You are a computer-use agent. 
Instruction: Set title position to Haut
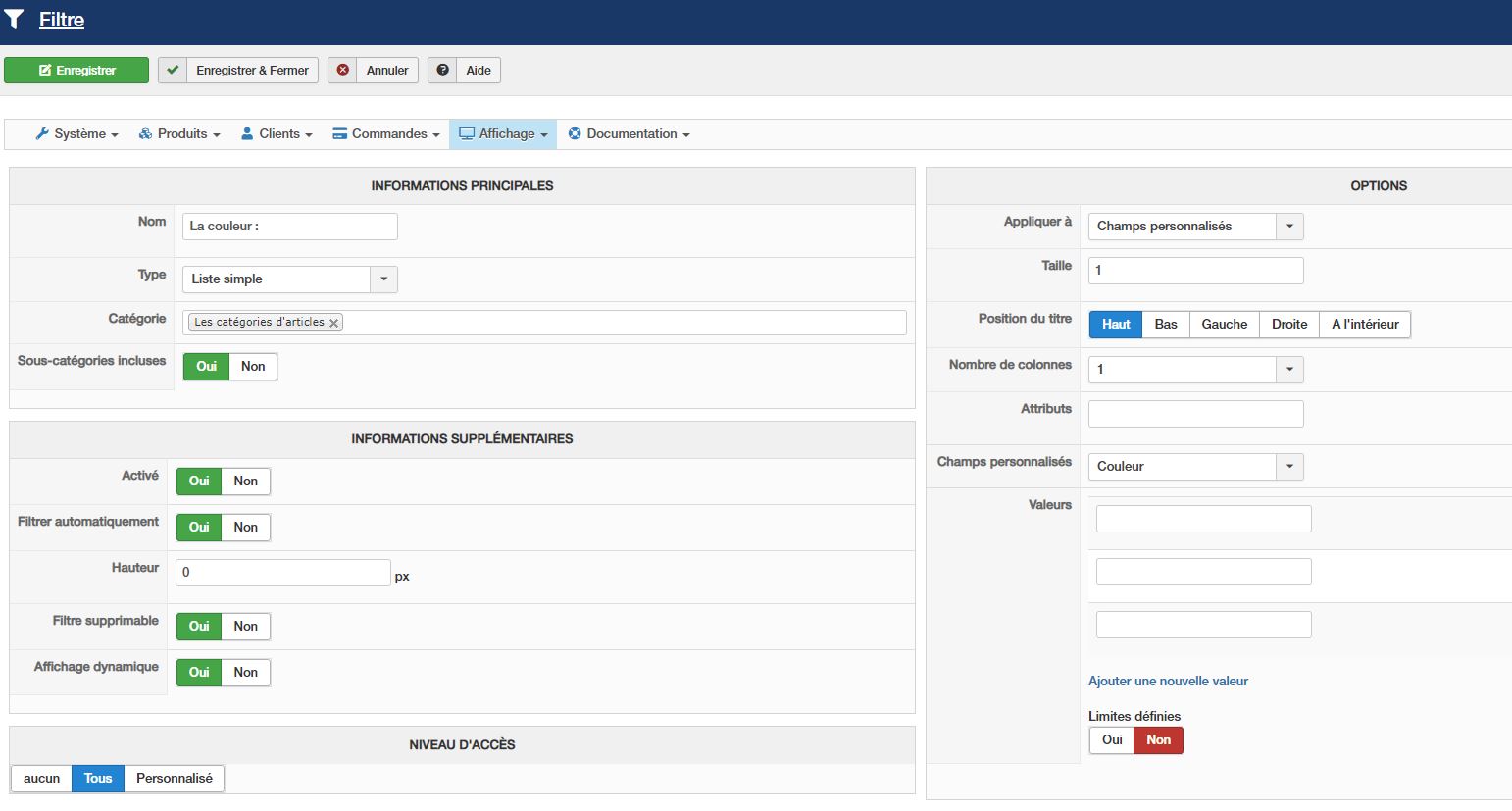(1116, 325)
